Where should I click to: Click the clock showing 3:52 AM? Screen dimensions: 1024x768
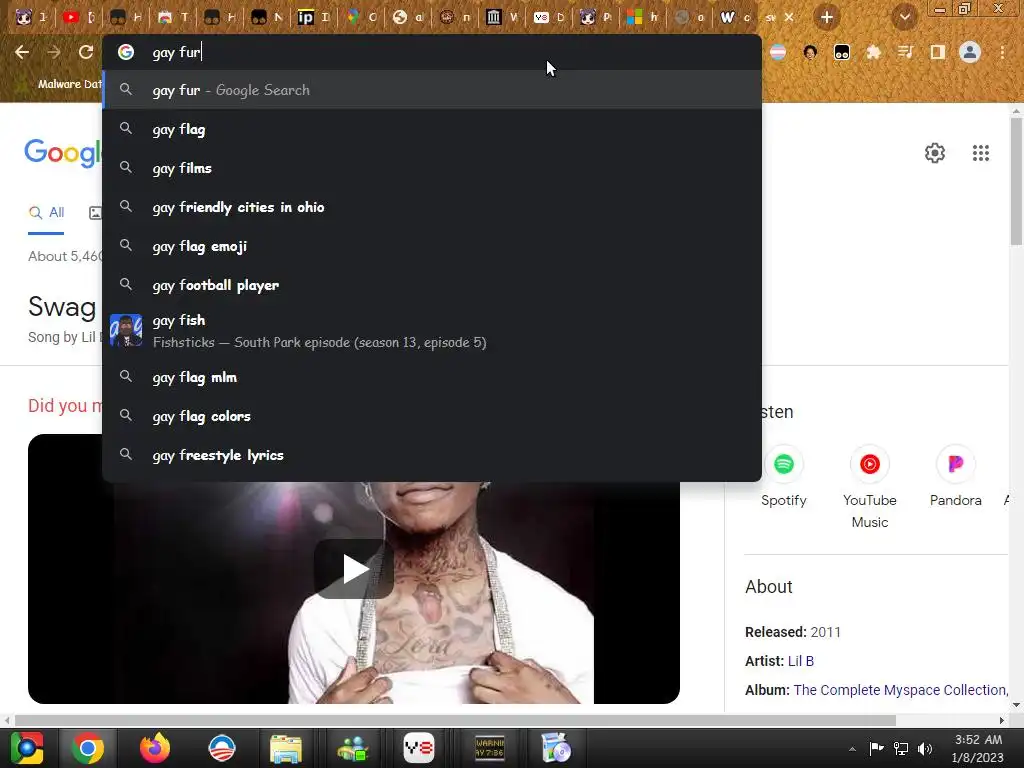(978, 740)
